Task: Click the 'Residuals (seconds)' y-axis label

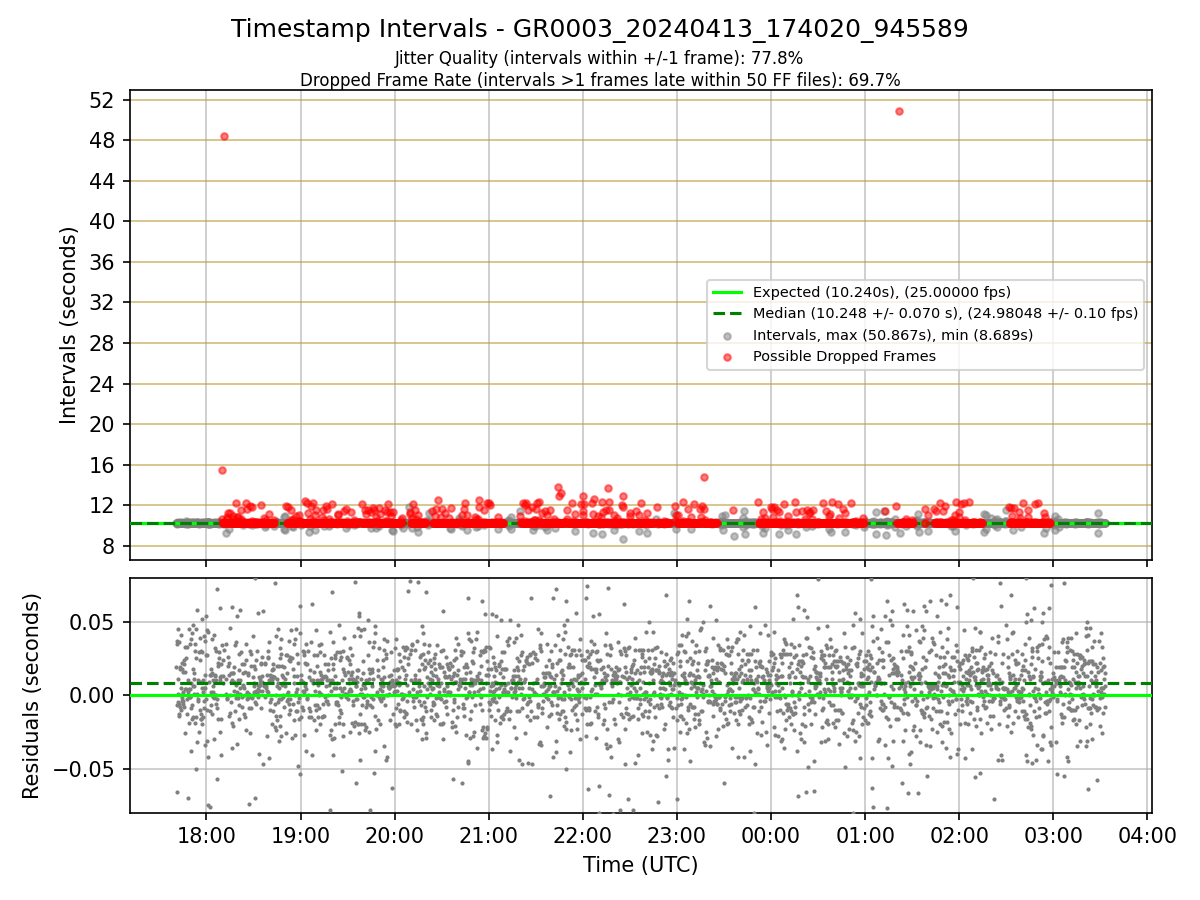Action: point(31,696)
